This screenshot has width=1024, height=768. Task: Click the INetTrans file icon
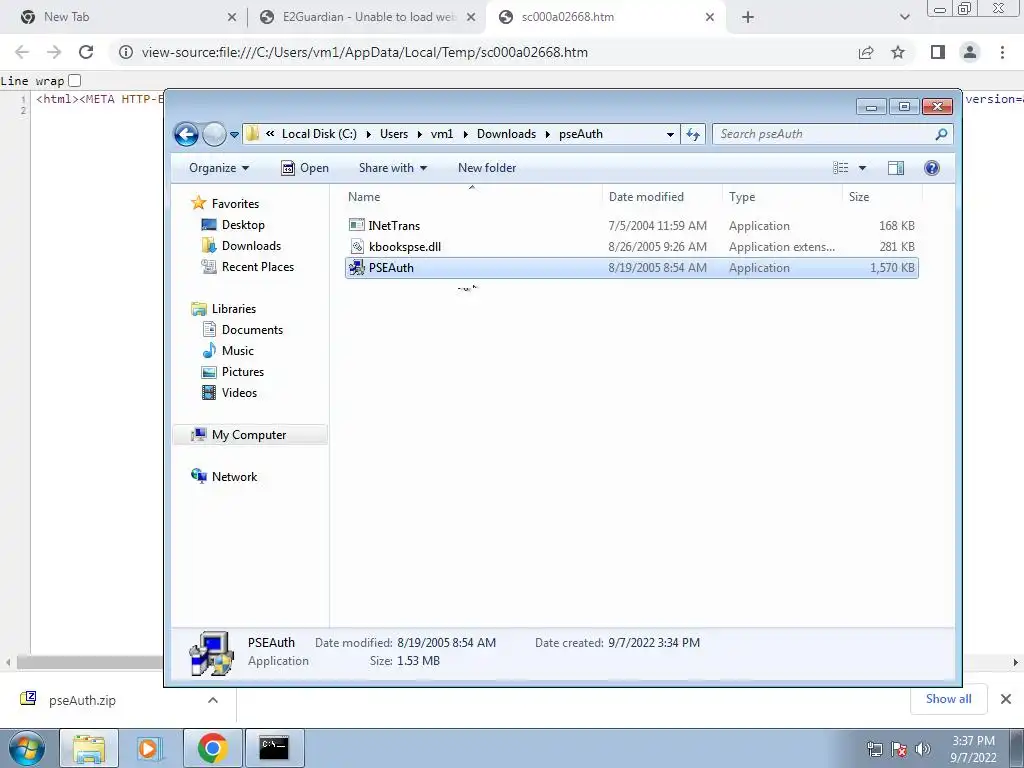click(357, 225)
